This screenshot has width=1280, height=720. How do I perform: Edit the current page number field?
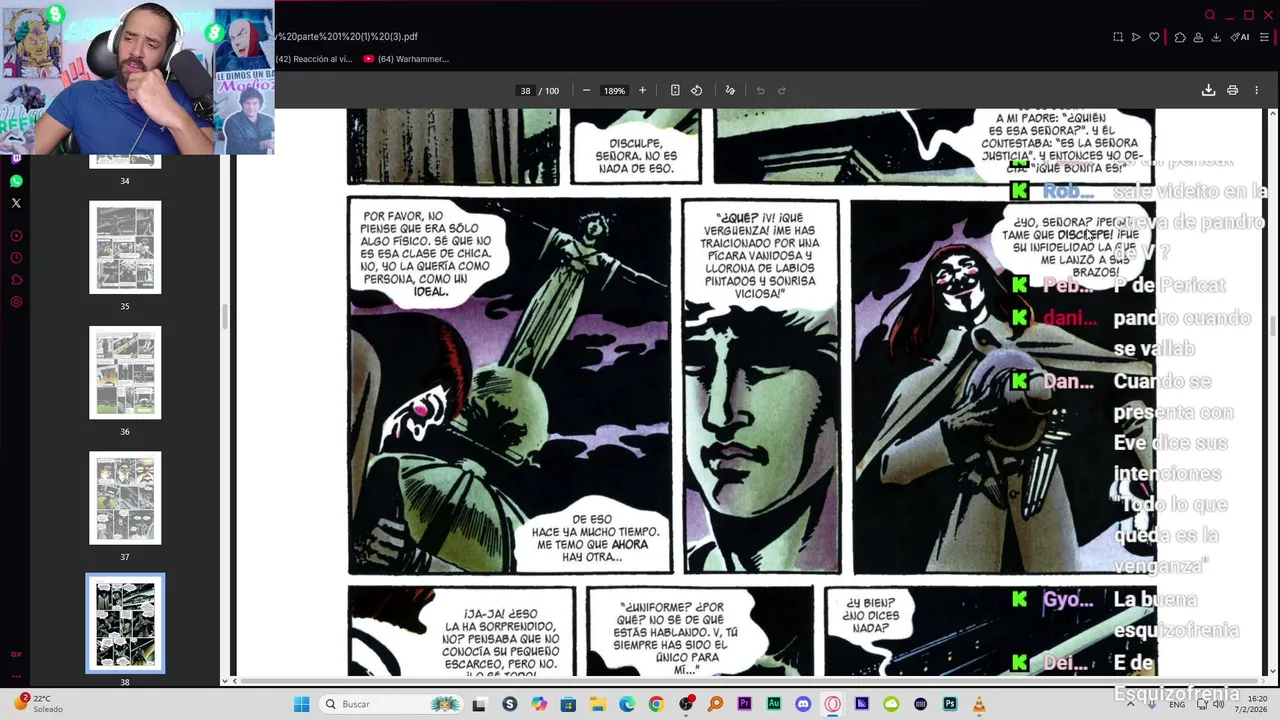tap(525, 91)
